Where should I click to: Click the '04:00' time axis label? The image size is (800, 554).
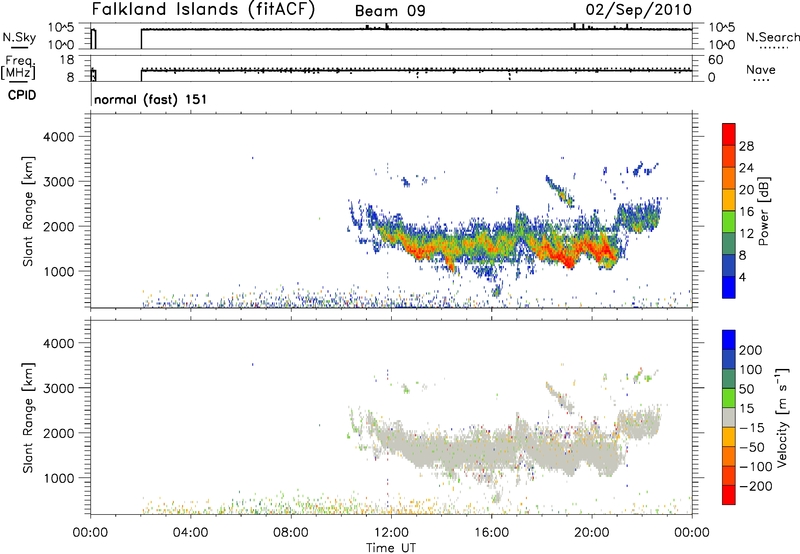point(190,533)
